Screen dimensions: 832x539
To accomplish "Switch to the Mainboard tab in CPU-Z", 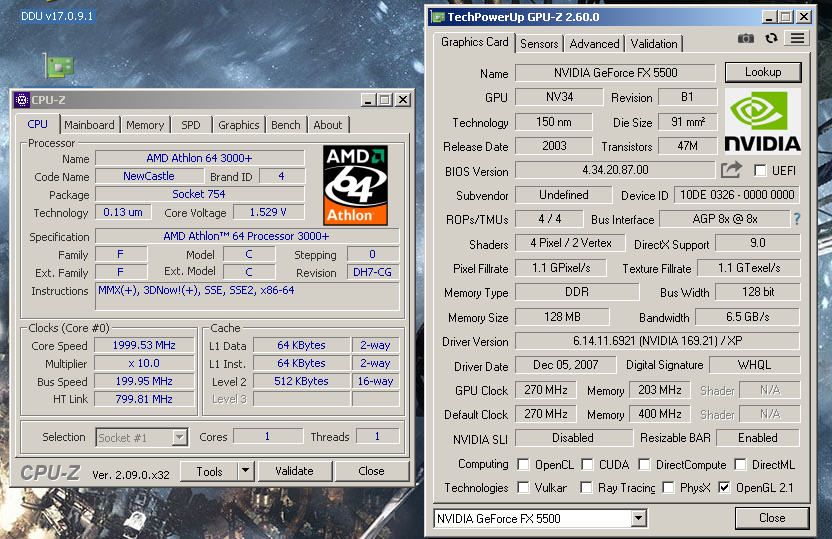I will click(89, 125).
